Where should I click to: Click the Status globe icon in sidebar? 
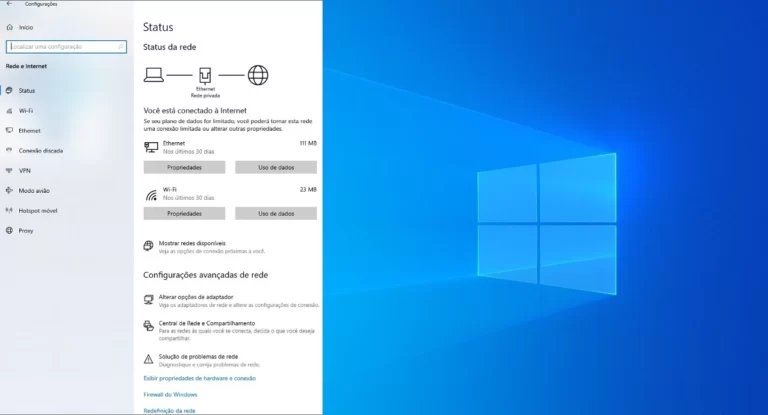click(x=9, y=90)
